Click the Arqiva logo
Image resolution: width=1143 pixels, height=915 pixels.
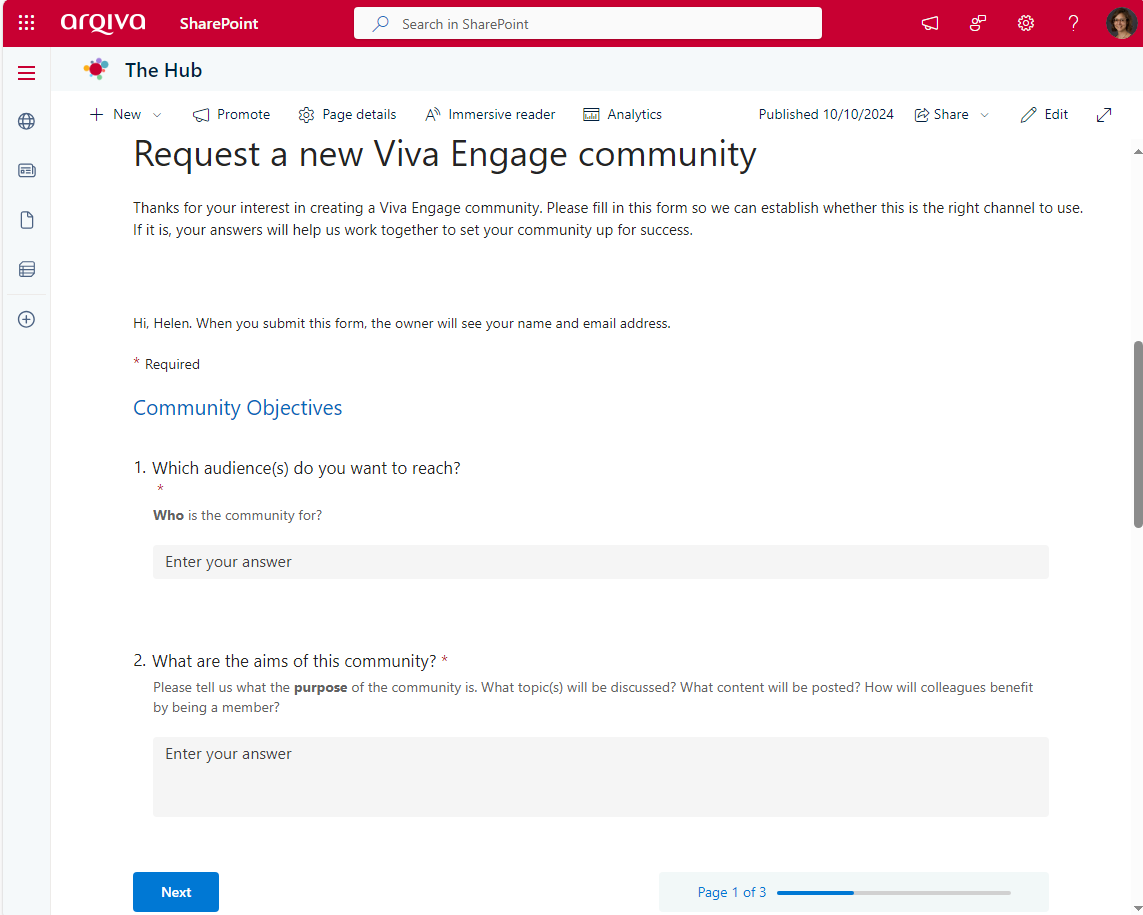[x=103, y=23]
